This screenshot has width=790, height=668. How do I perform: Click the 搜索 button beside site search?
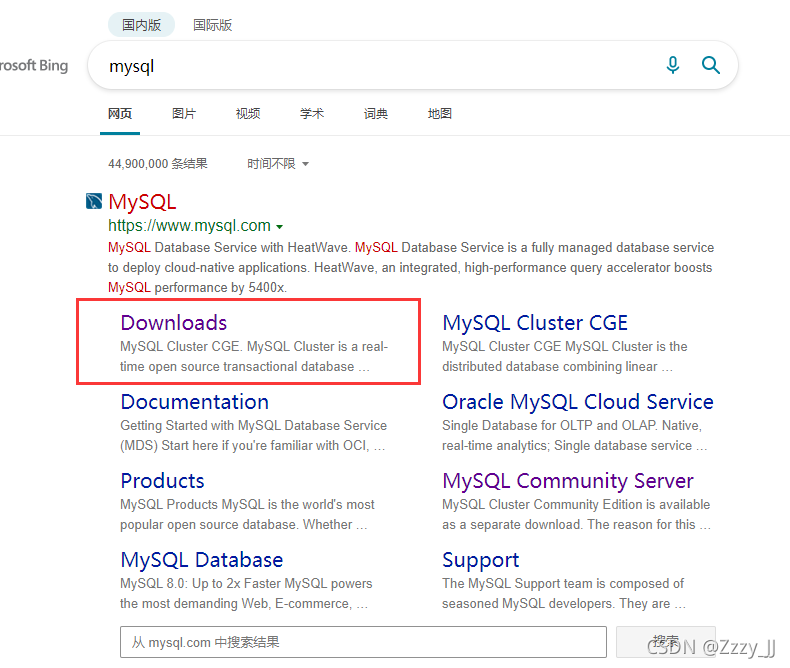pyautogui.click(x=666, y=642)
